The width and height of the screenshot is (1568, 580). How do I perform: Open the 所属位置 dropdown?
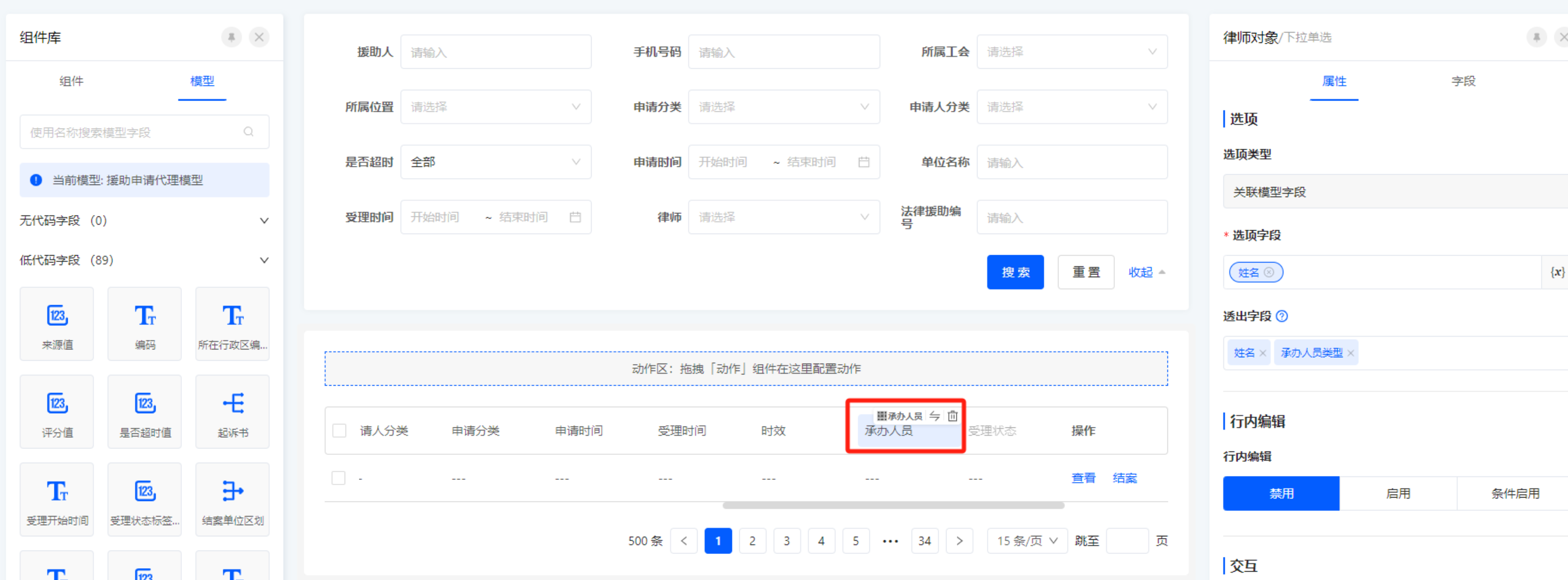point(495,107)
